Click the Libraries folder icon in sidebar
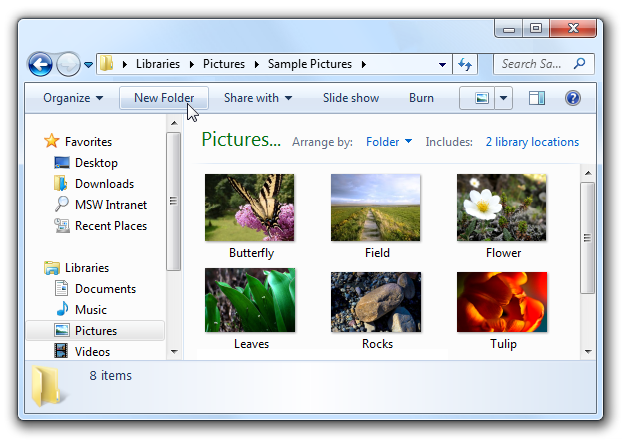625x440 pixels. (x=52, y=268)
